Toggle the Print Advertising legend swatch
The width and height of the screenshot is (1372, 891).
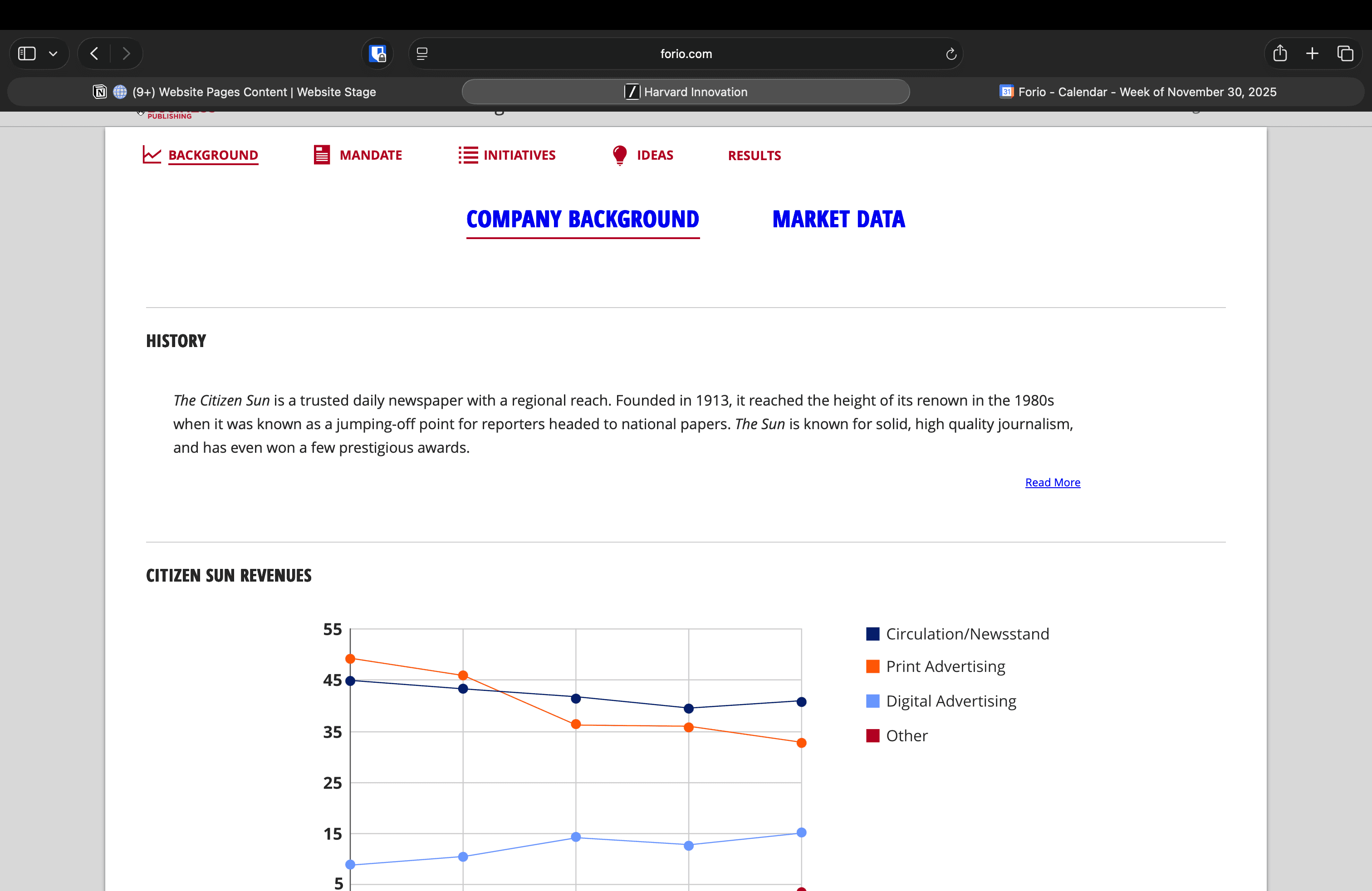point(873,666)
